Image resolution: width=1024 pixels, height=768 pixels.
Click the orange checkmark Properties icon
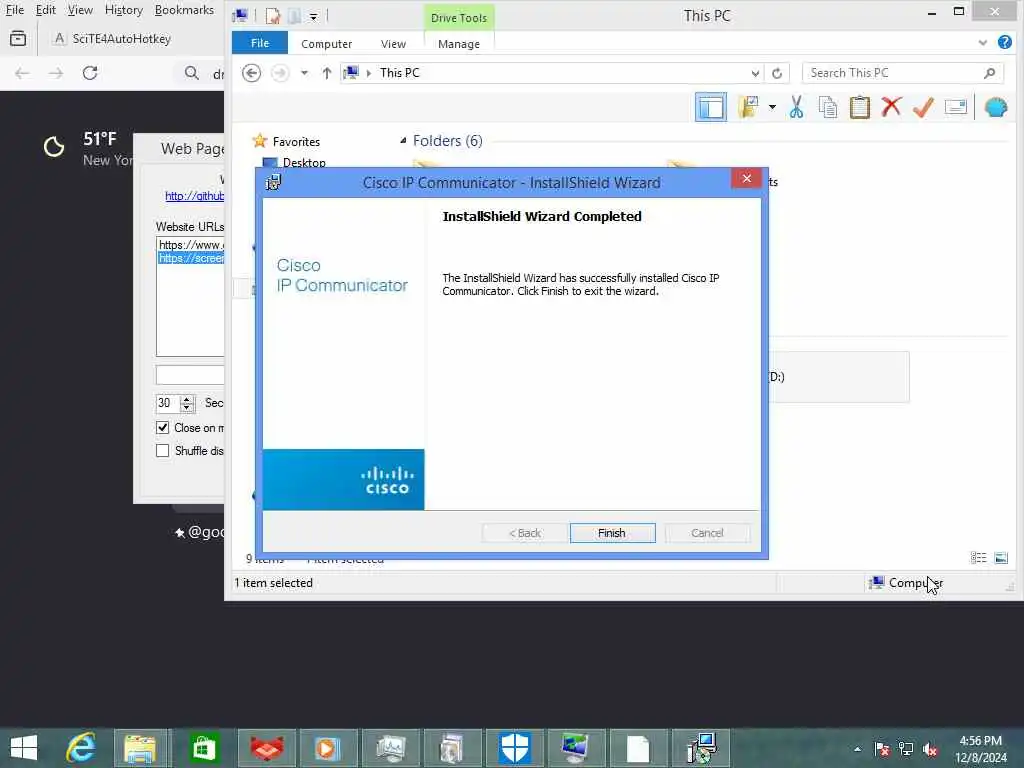[x=923, y=107]
